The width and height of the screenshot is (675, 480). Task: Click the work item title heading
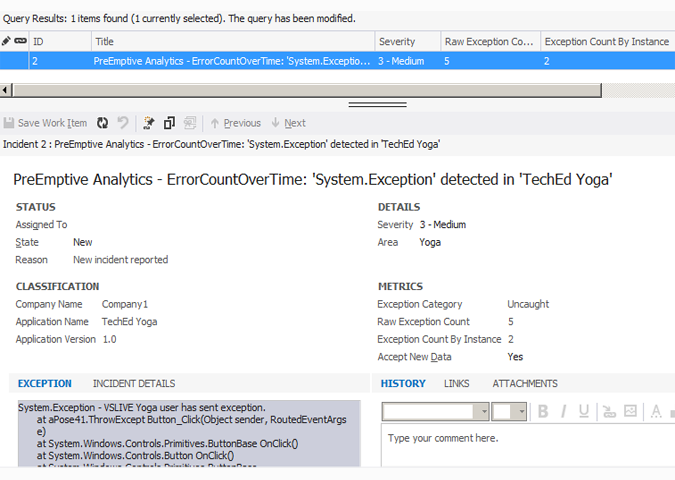coord(313,179)
